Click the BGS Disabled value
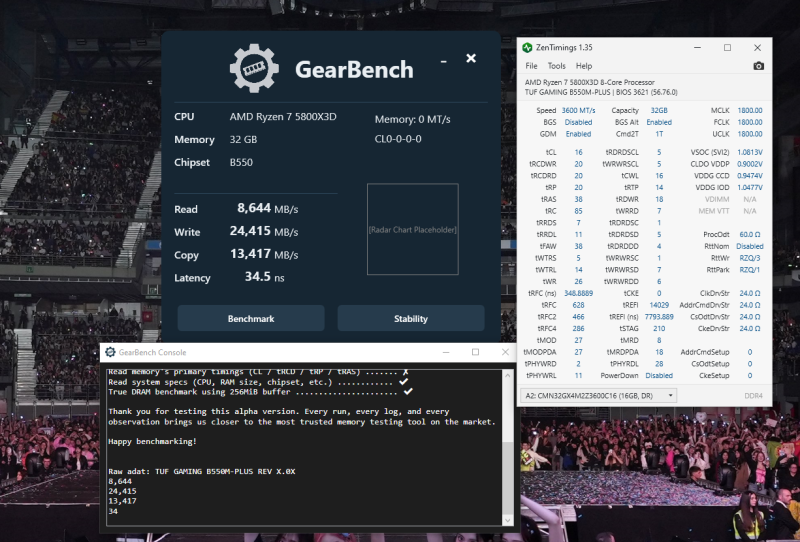 coord(578,122)
